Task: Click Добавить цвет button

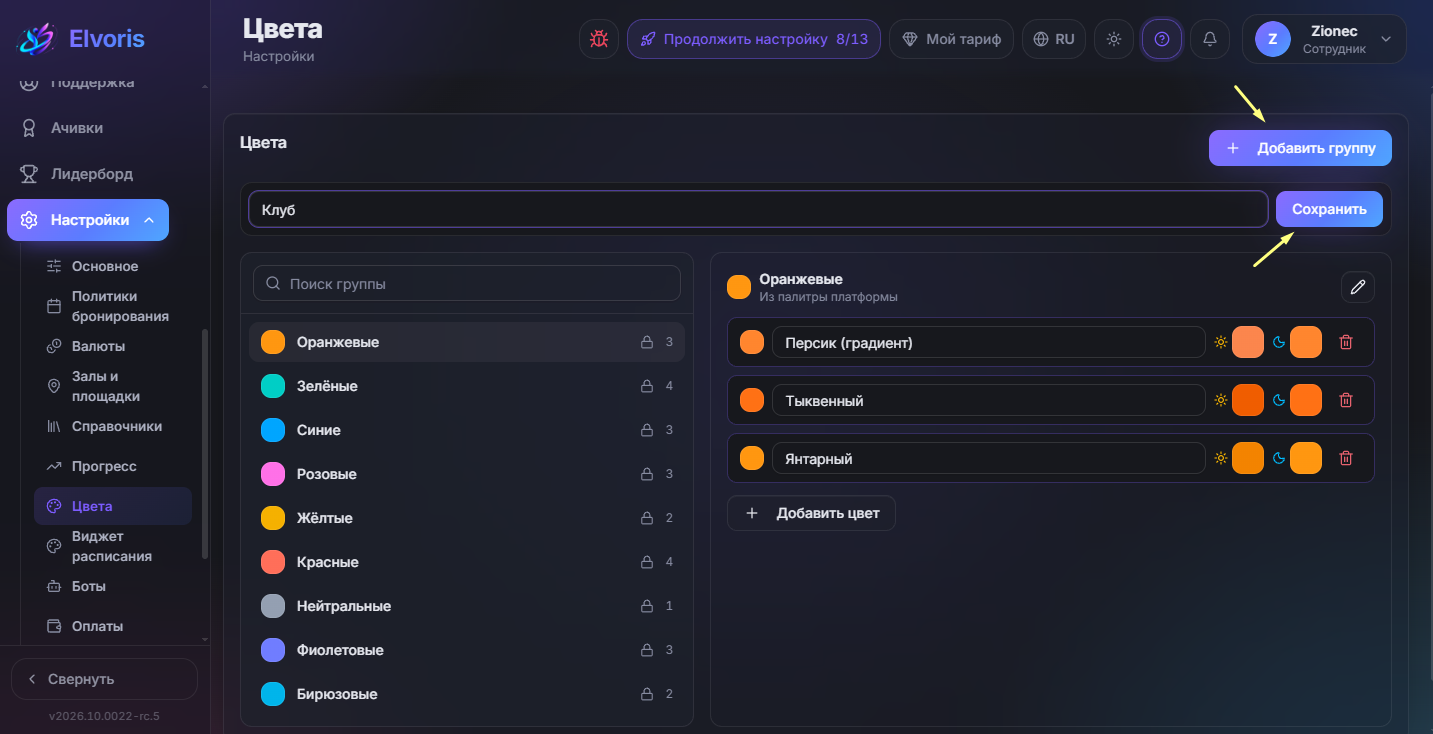Action: point(811,513)
